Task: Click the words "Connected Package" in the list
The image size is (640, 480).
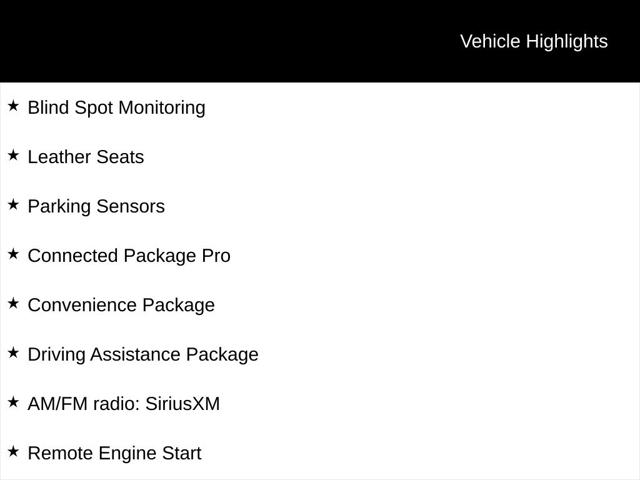Action: 111,255
